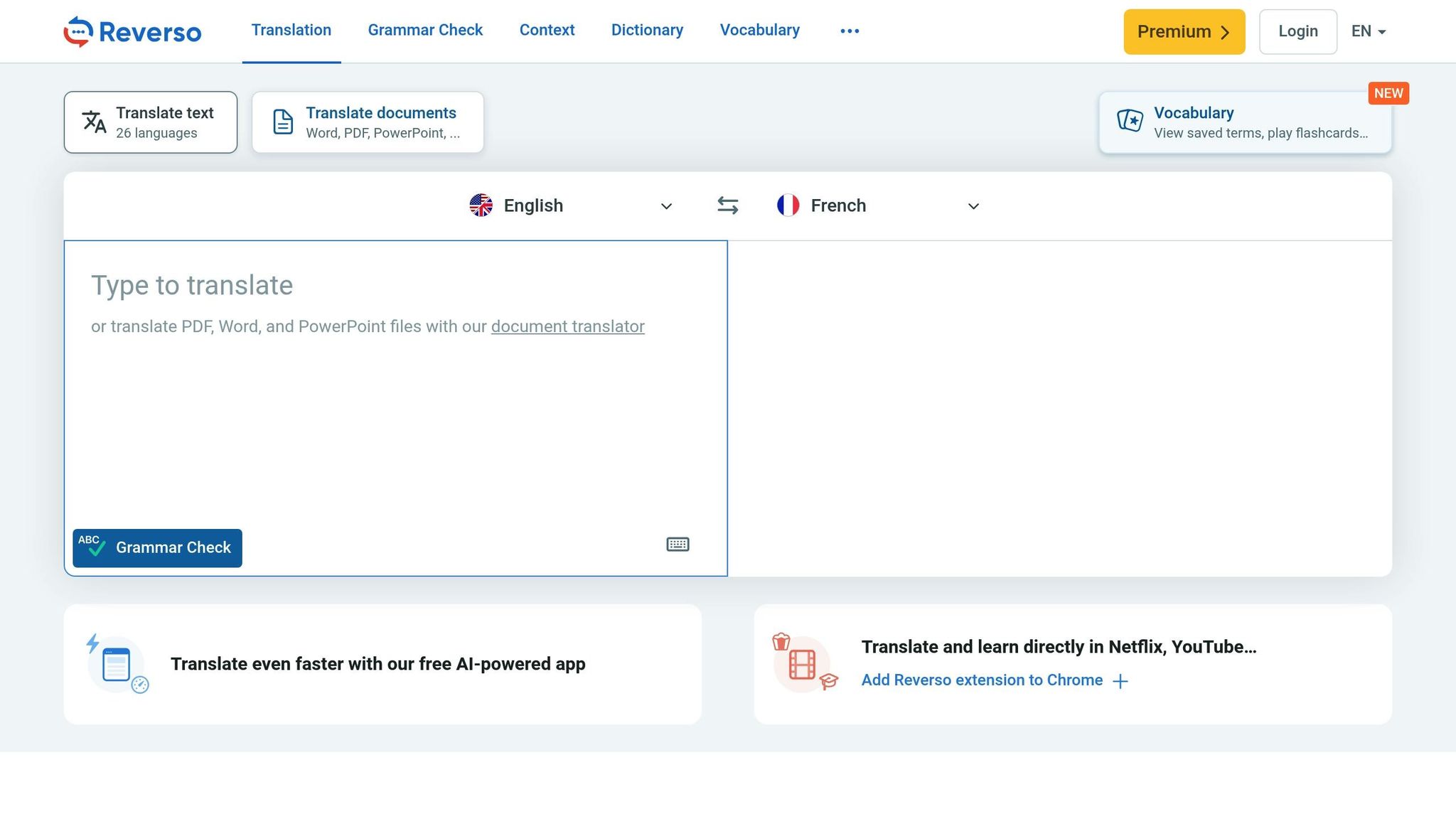Click the AI-powered app browser icon
Image resolution: width=1456 pixels, height=819 pixels.
(117, 665)
